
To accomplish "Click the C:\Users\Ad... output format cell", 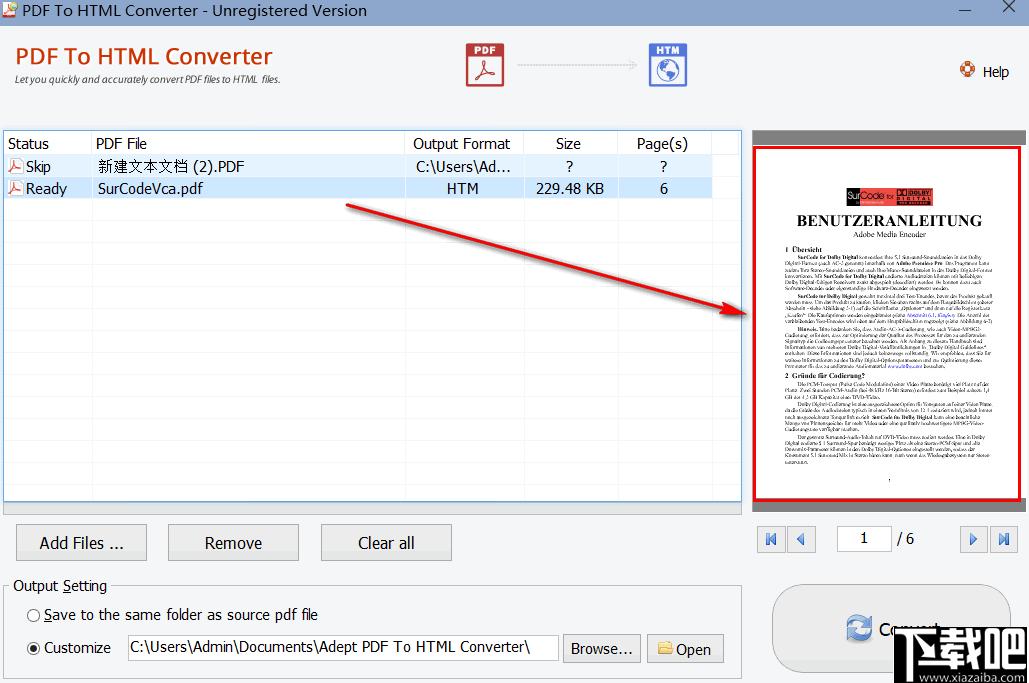I will [x=463, y=167].
